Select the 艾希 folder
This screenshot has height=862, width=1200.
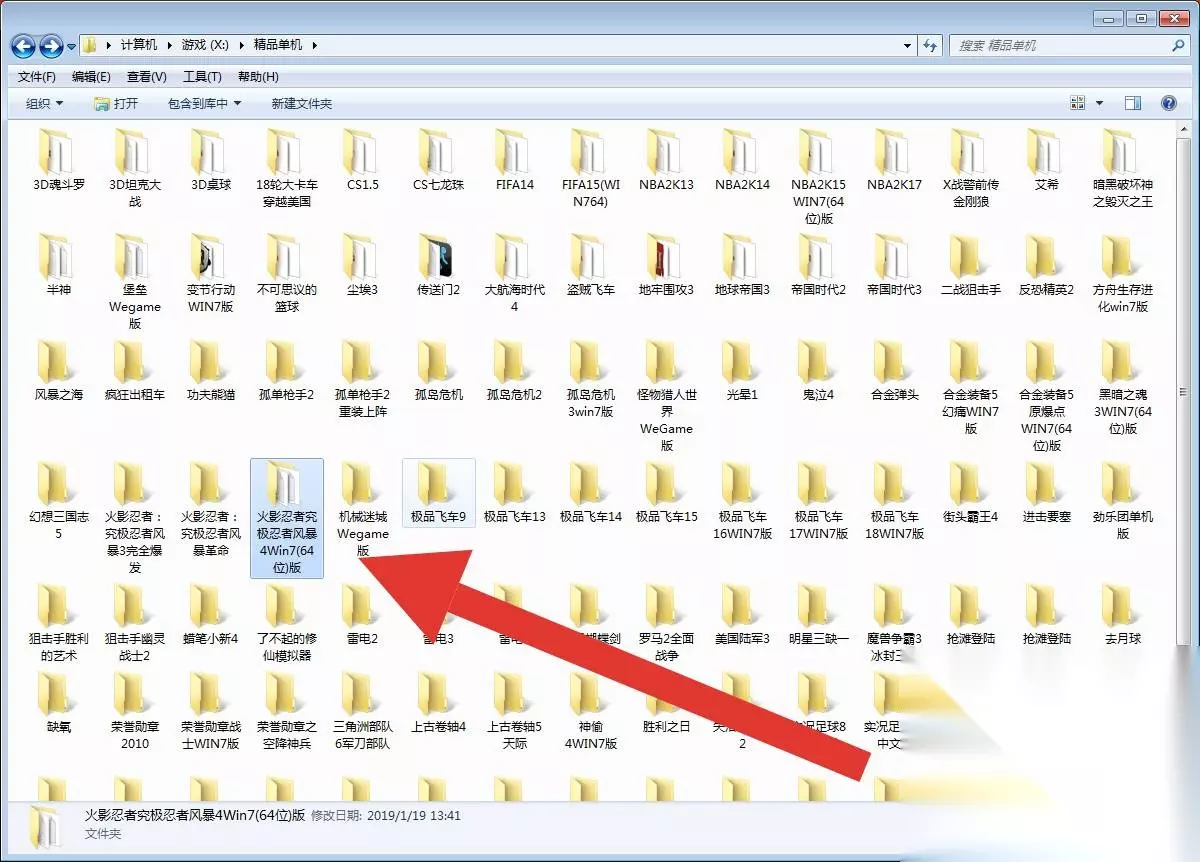coord(1047,160)
